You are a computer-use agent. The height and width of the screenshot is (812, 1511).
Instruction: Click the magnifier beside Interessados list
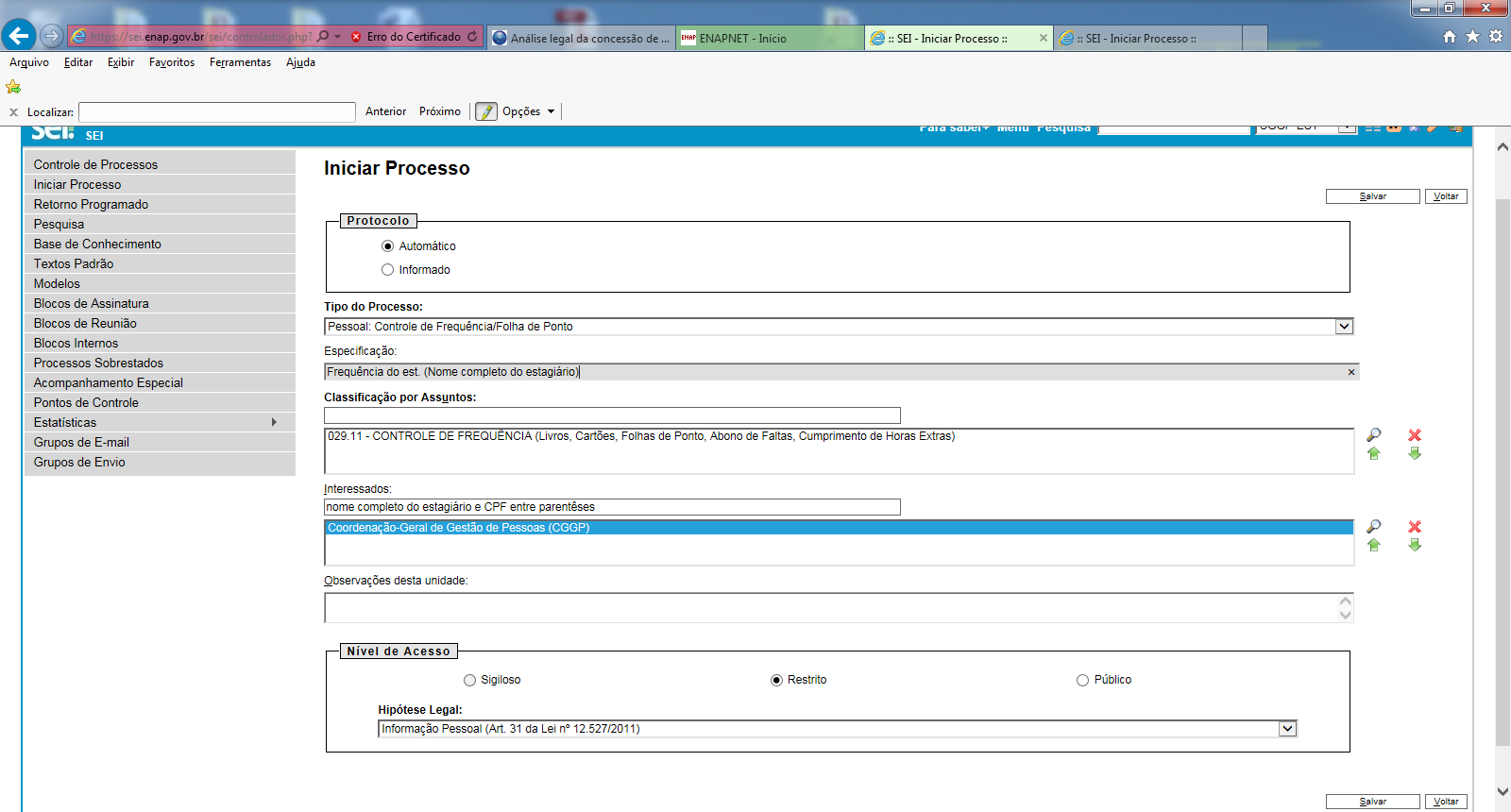[x=1374, y=527]
